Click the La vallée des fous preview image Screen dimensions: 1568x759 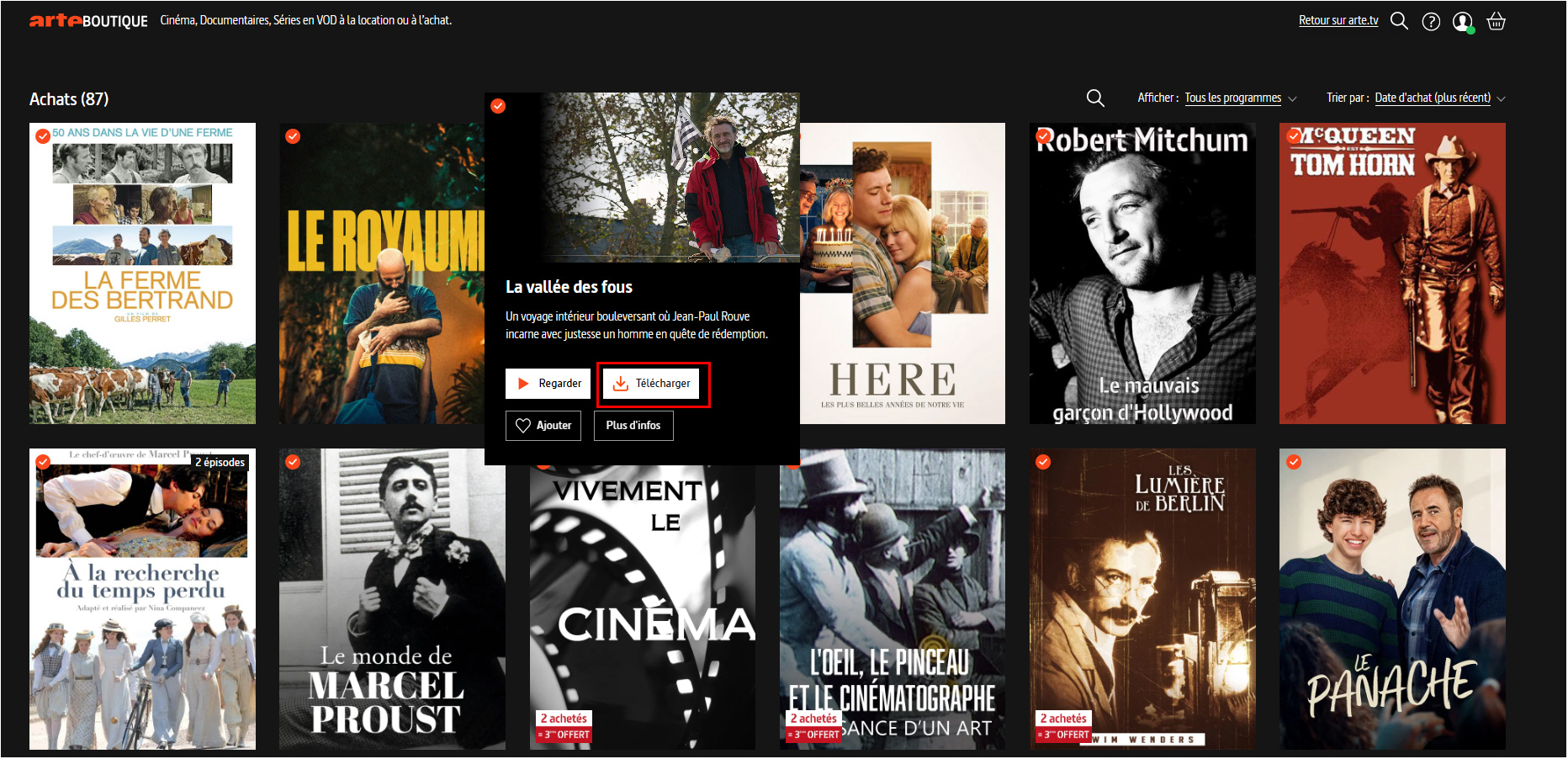click(x=642, y=178)
